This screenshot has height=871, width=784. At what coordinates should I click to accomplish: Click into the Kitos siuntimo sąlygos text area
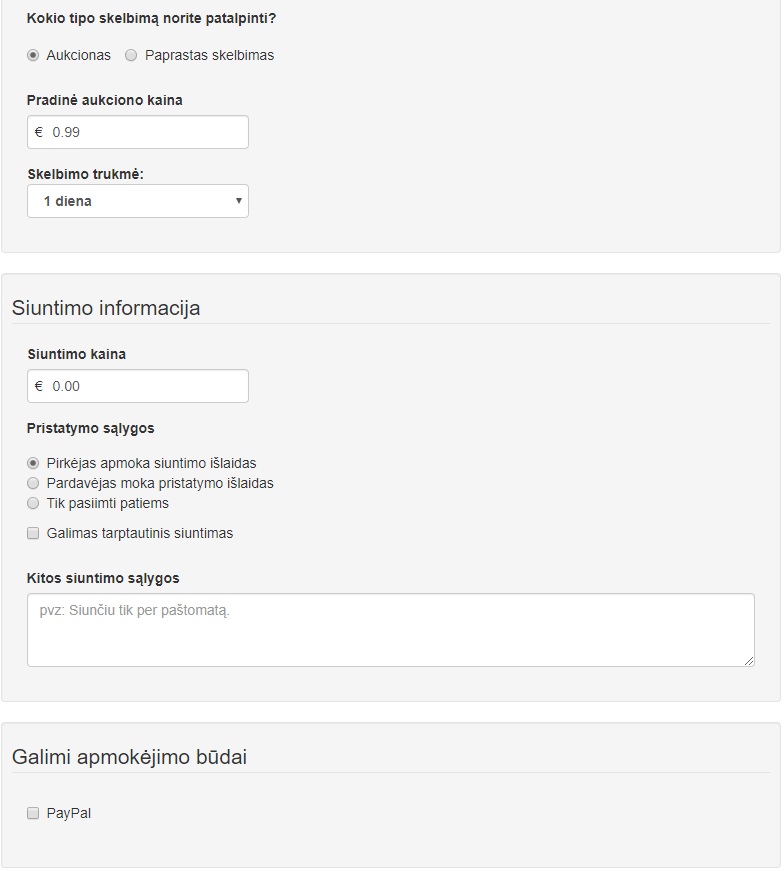(391, 630)
